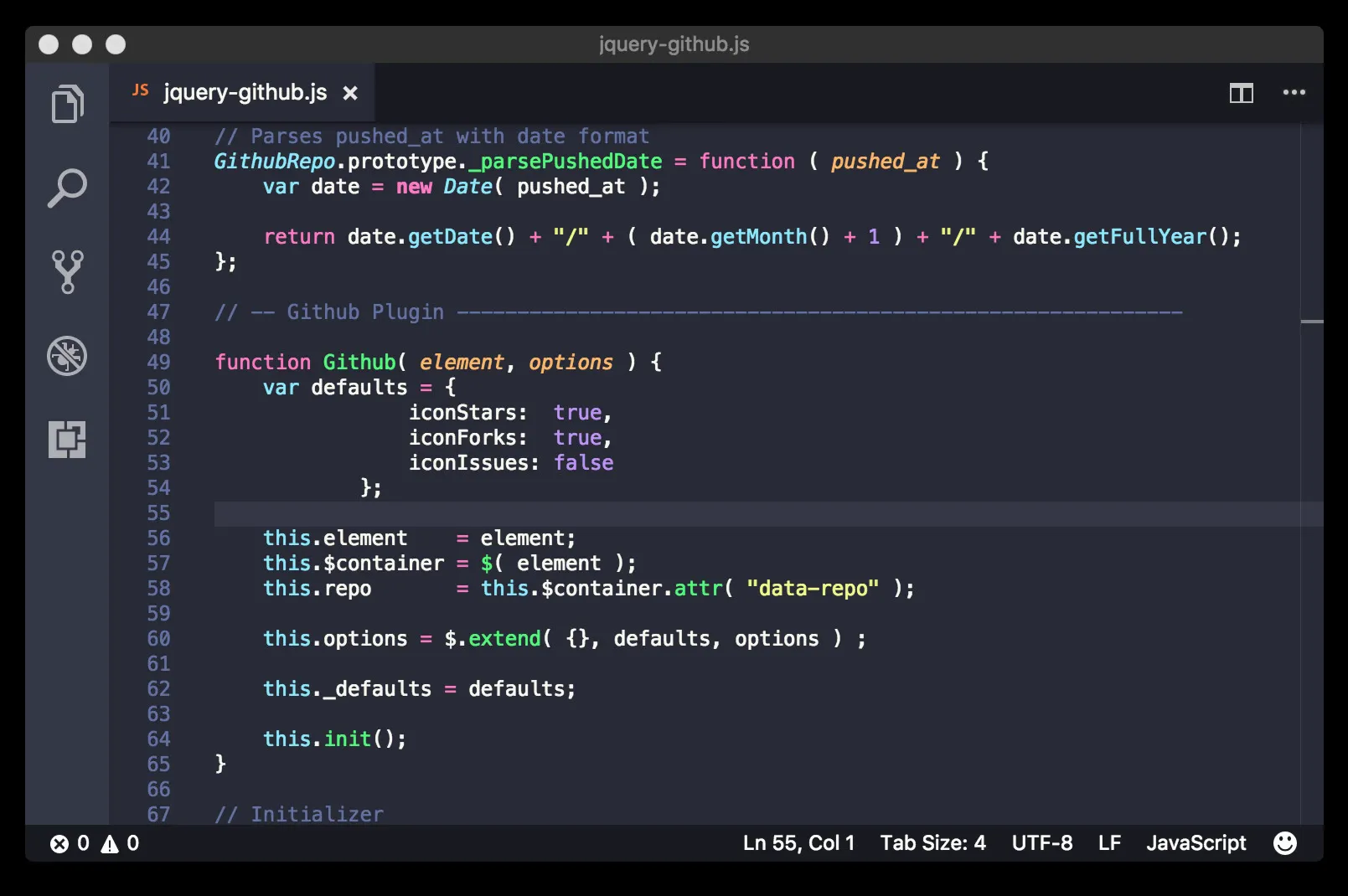The width and height of the screenshot is (1348, 896).
Task: Change language mode via JavaScript
Action: pyautogui.click(x=1196, y=842)
